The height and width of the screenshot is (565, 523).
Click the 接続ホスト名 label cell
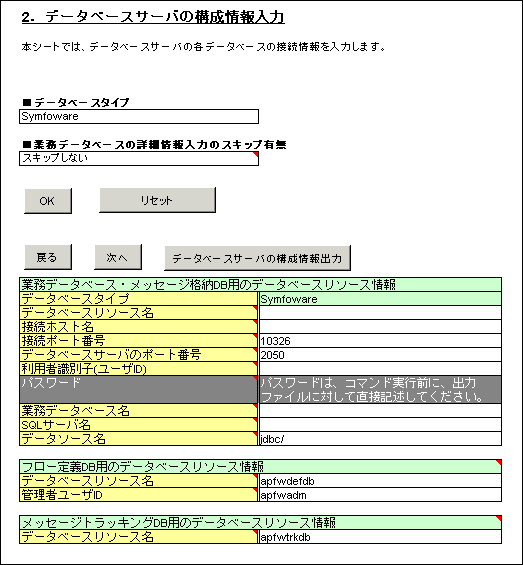(x=139, y=327)
